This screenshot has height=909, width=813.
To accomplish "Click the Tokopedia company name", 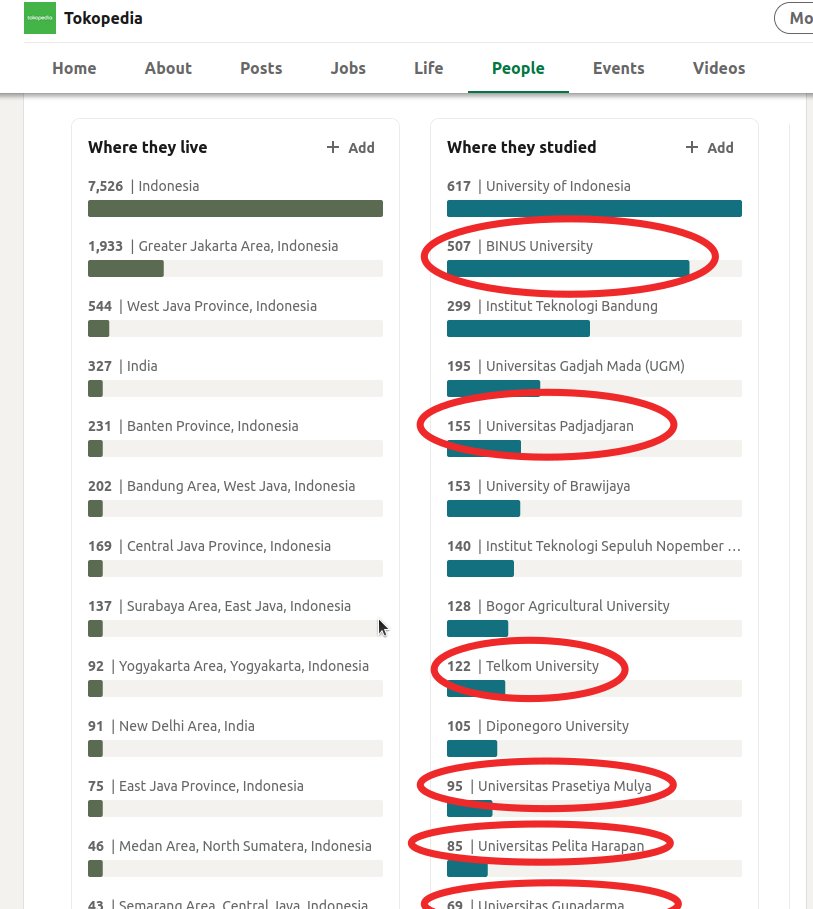I will point(103,18).
